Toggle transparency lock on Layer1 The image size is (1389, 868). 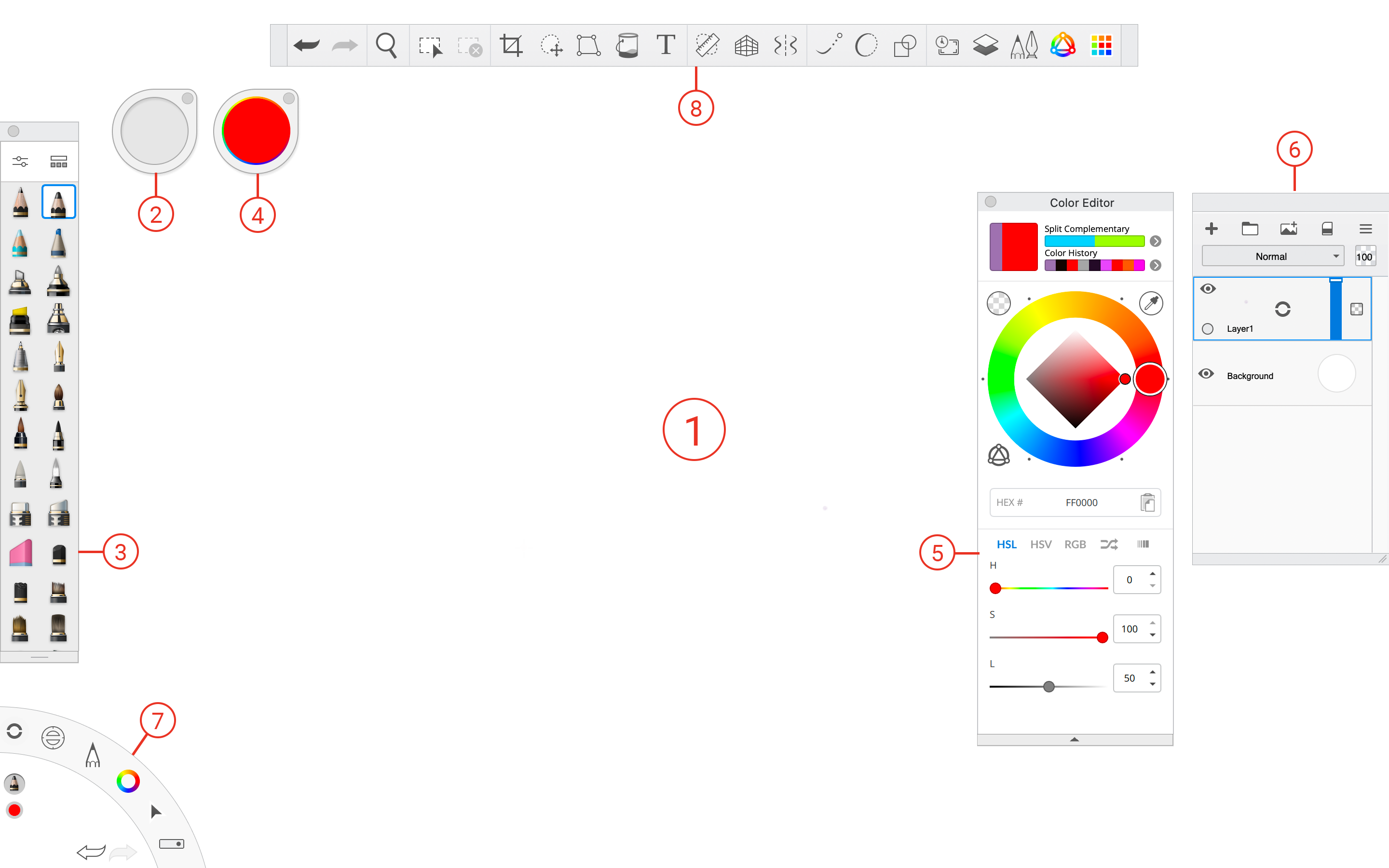[1356, 309]
